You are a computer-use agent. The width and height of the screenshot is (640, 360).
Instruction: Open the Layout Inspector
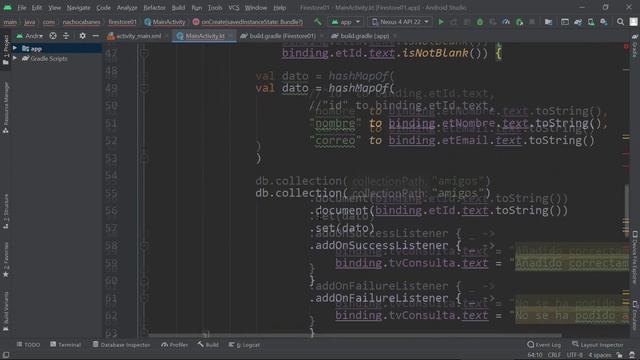(598, 345)
